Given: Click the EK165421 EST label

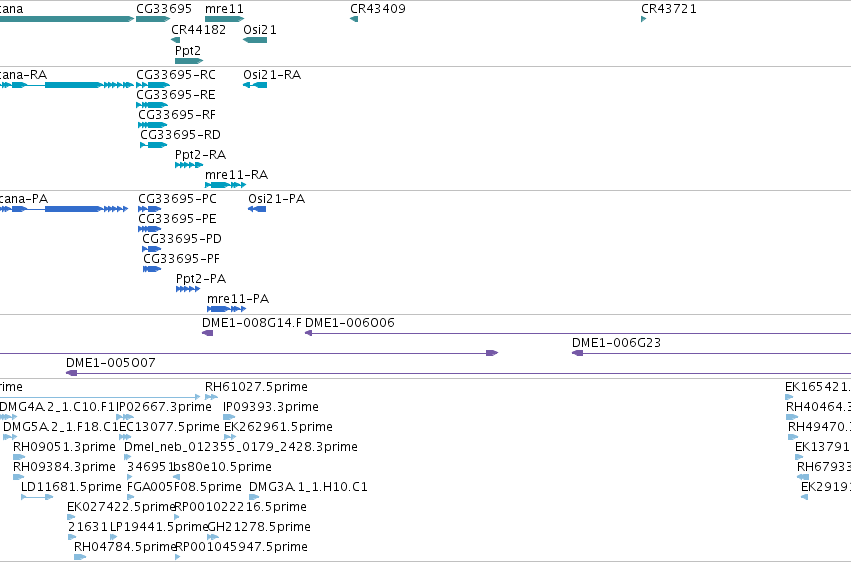Looking at the screenshot, I should [818, 387].
